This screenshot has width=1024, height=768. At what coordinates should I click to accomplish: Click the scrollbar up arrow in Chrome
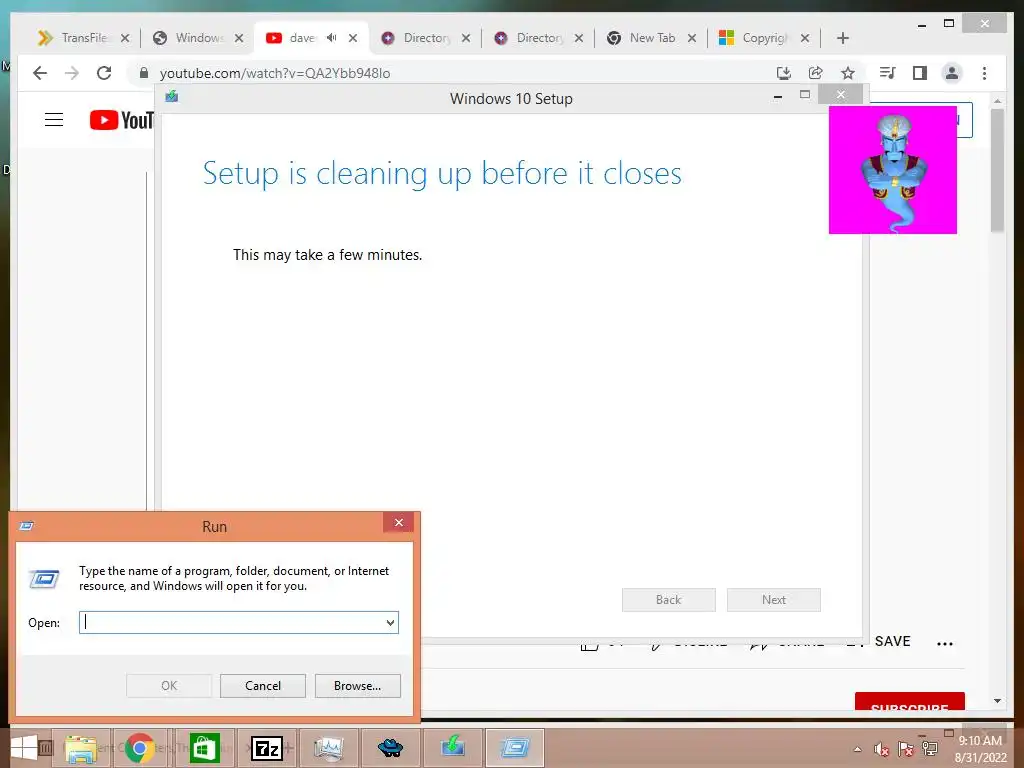point(997,101)
